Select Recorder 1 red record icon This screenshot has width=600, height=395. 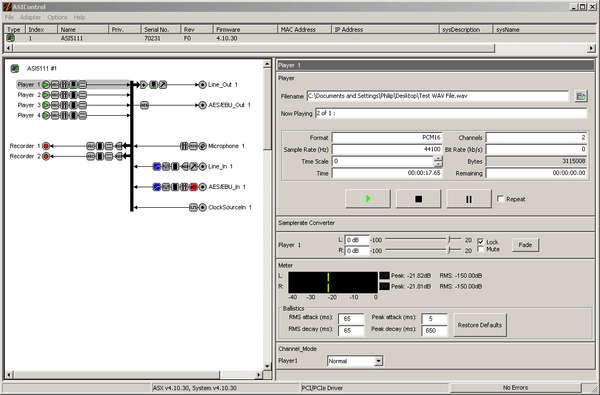point(46,146)
